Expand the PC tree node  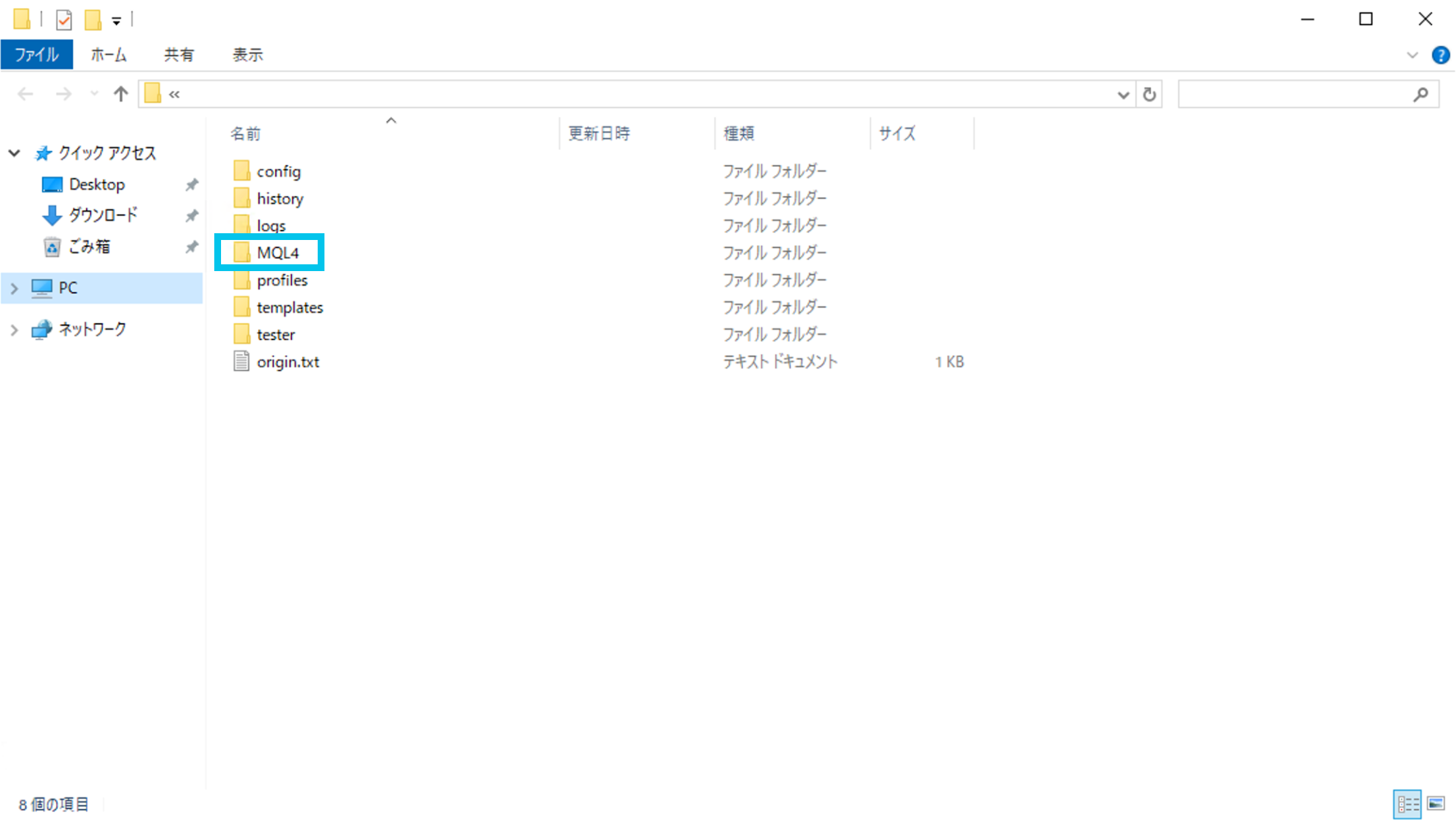point(14,288)
